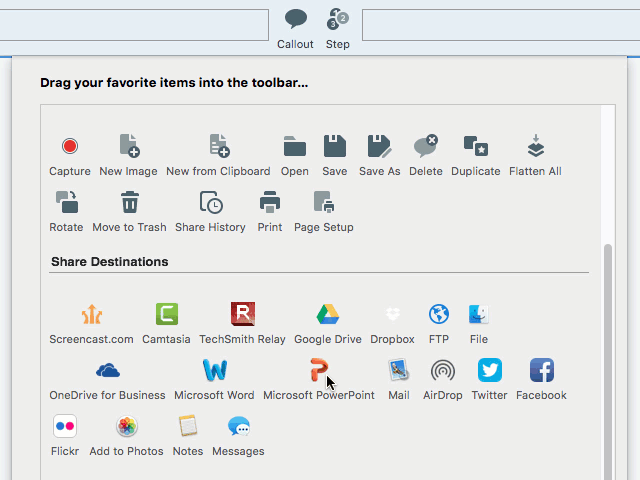Screen dimensions: 640x480
Task: Select the Duplicate icon
Action: point(476,146)
